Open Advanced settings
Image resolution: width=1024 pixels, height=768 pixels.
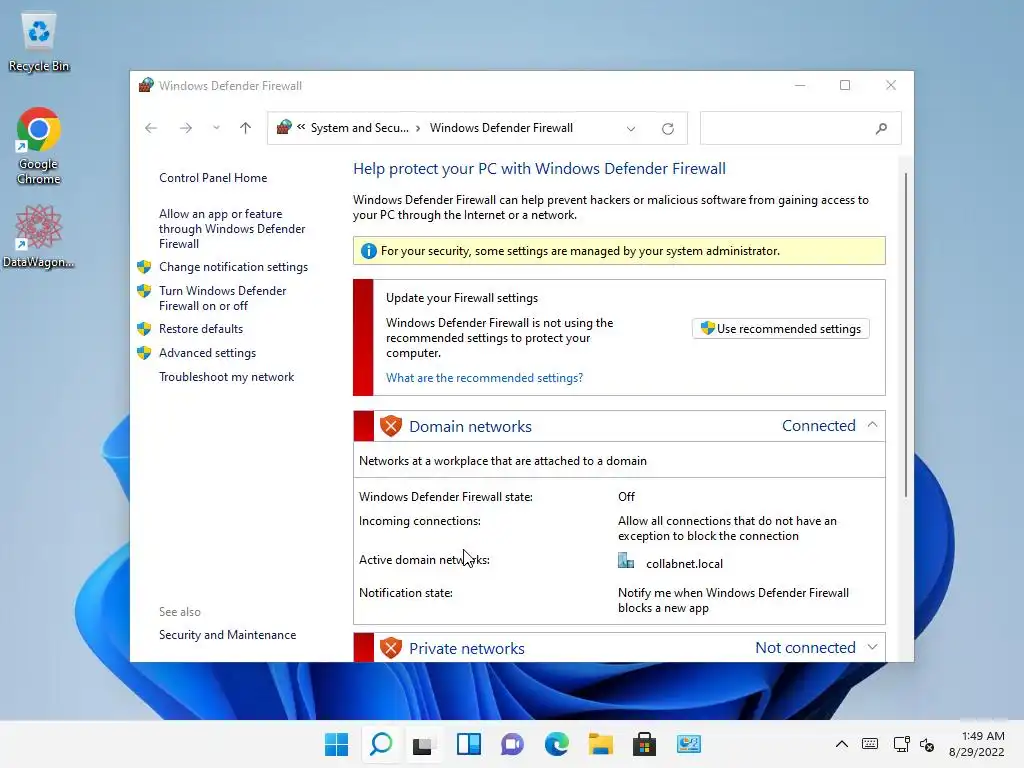click(207, 353)
